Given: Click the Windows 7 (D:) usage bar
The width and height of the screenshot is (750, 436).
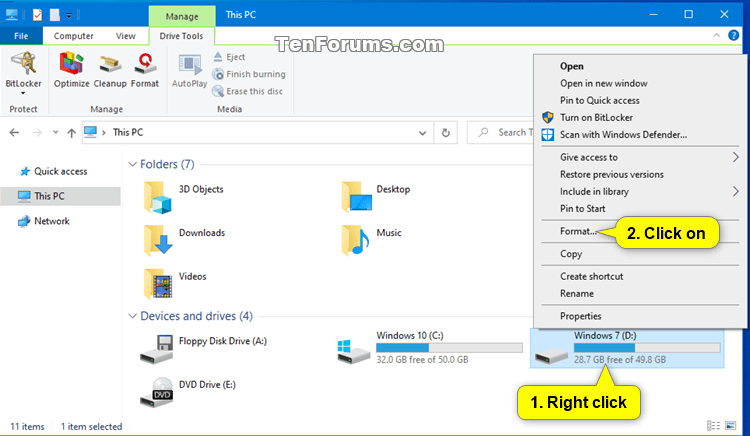Looking at the screenshot, I should click(x=647, y=348).
